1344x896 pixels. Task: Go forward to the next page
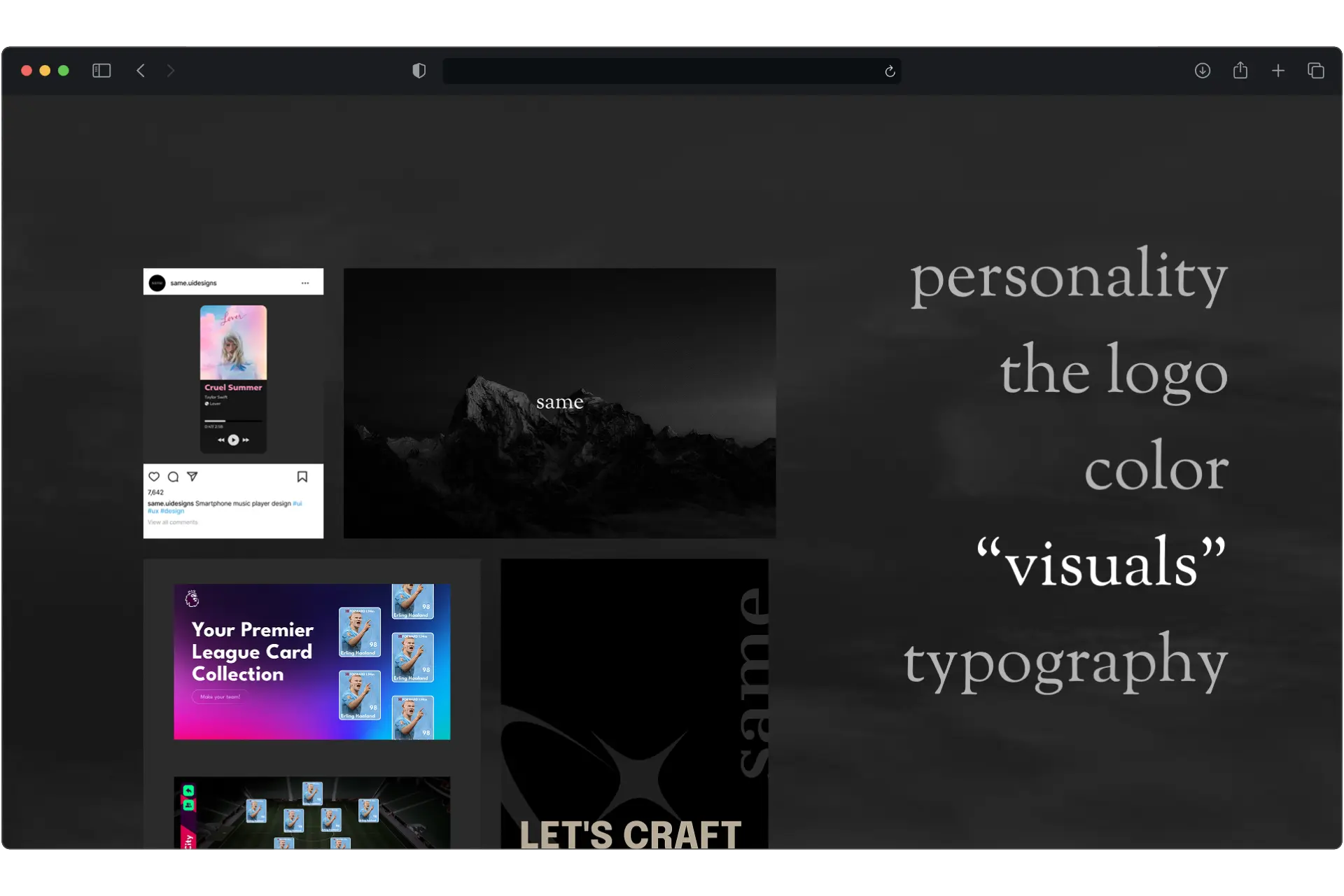point(171,71)
